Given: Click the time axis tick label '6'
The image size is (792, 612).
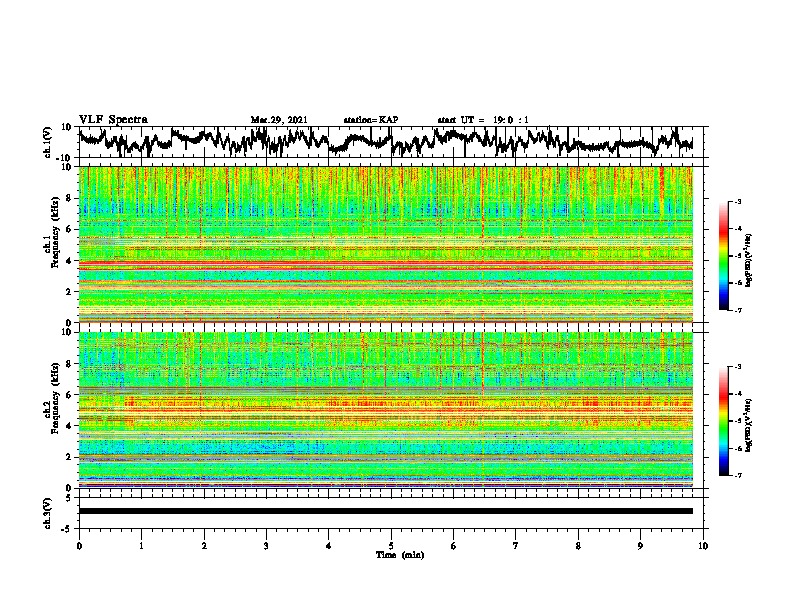Looking at the screenshot, I should click(x=453, y=546).
